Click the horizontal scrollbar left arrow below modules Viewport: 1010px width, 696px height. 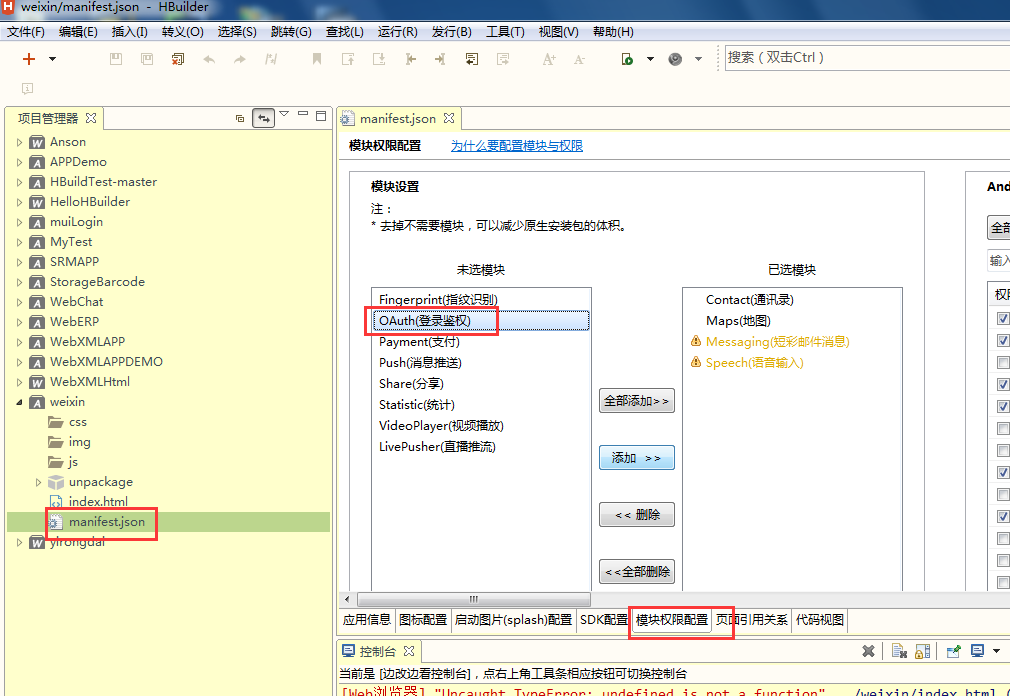347,599
